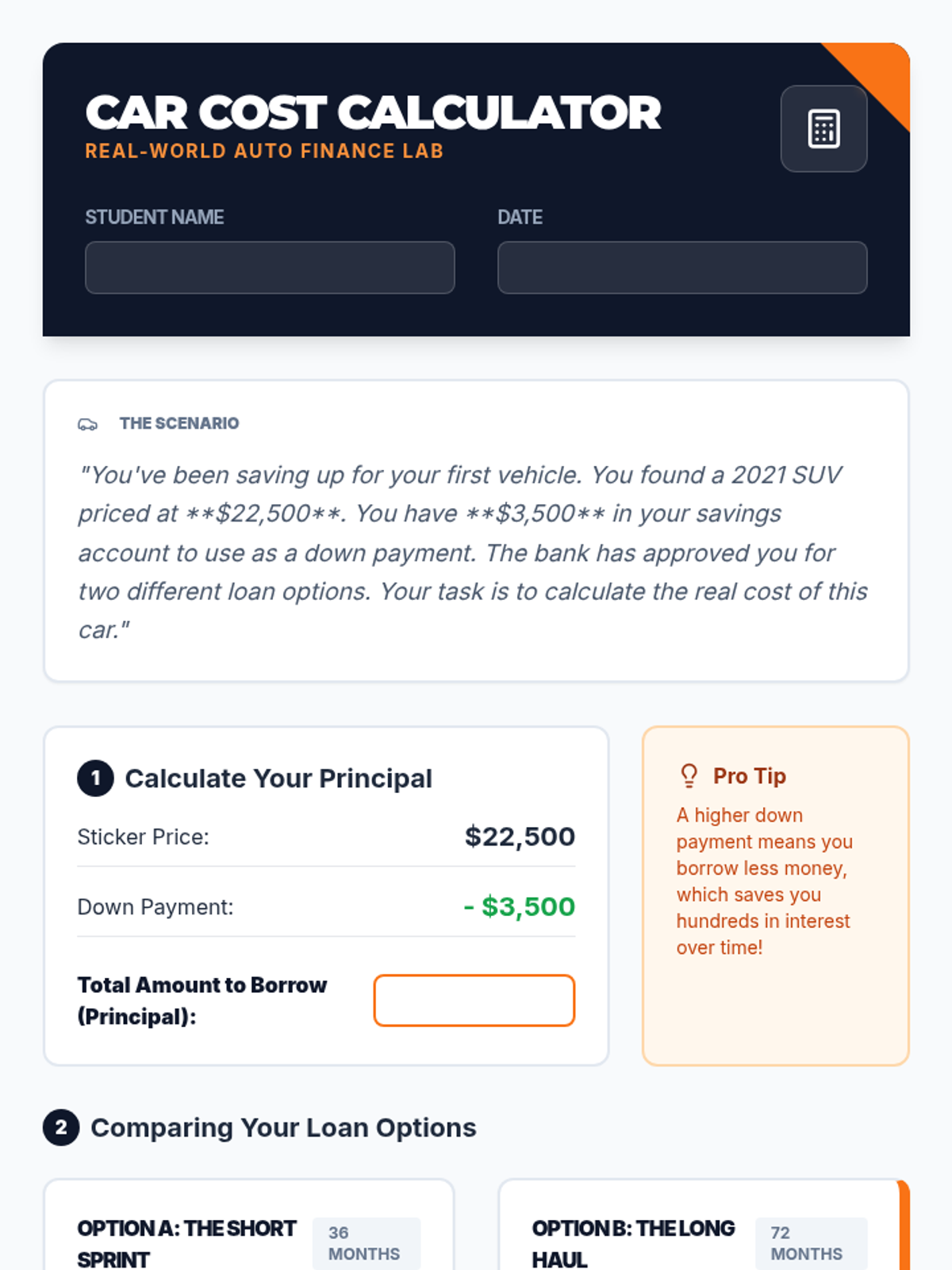Click the Total Amount to Borrow input
The height and width of the screenshot is (1270, 952).
point(474,1000)
